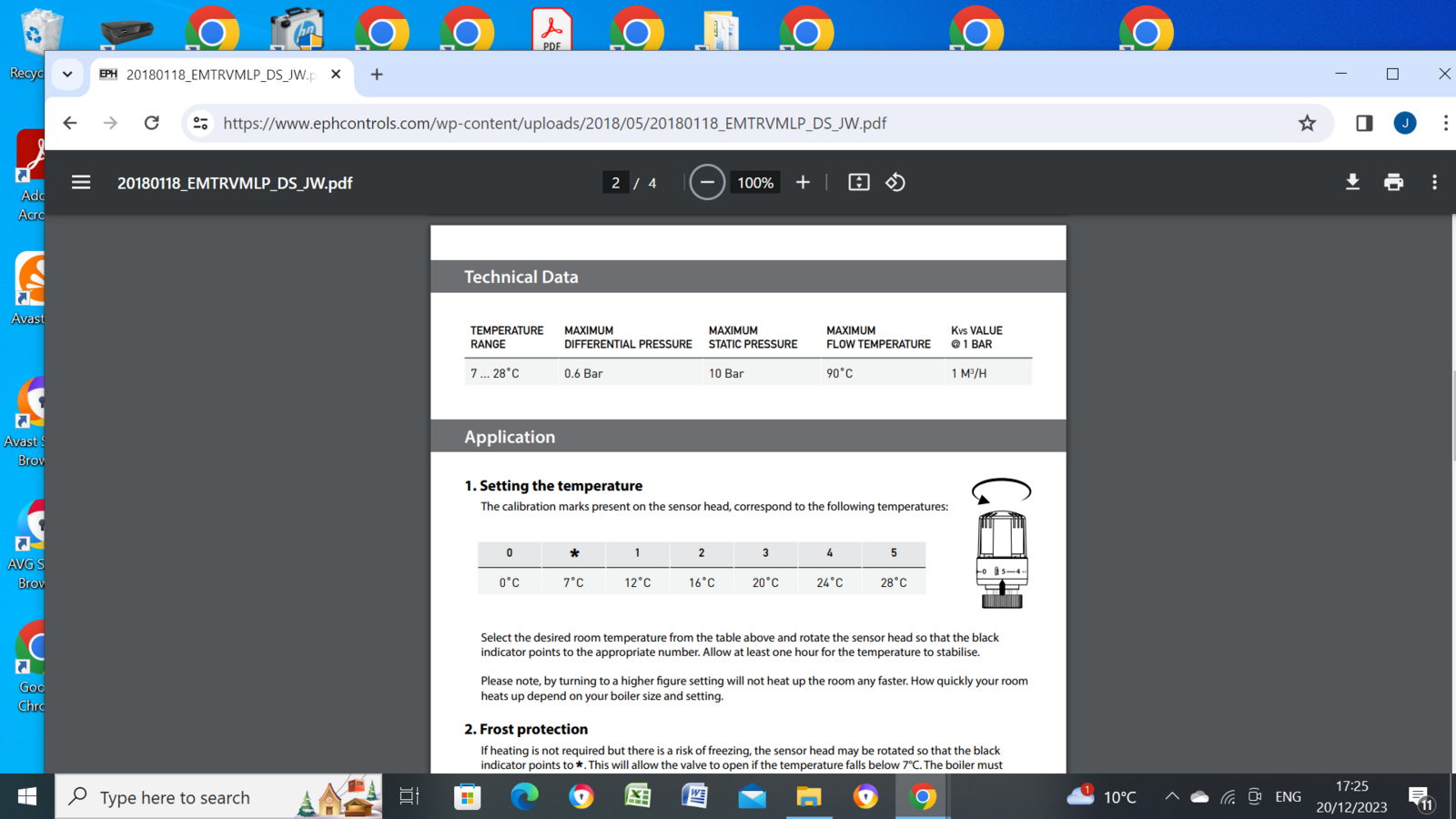The image size is (1456, 819).
Task: Toggle the Chrome side panel
Action: pos(1363,123)
